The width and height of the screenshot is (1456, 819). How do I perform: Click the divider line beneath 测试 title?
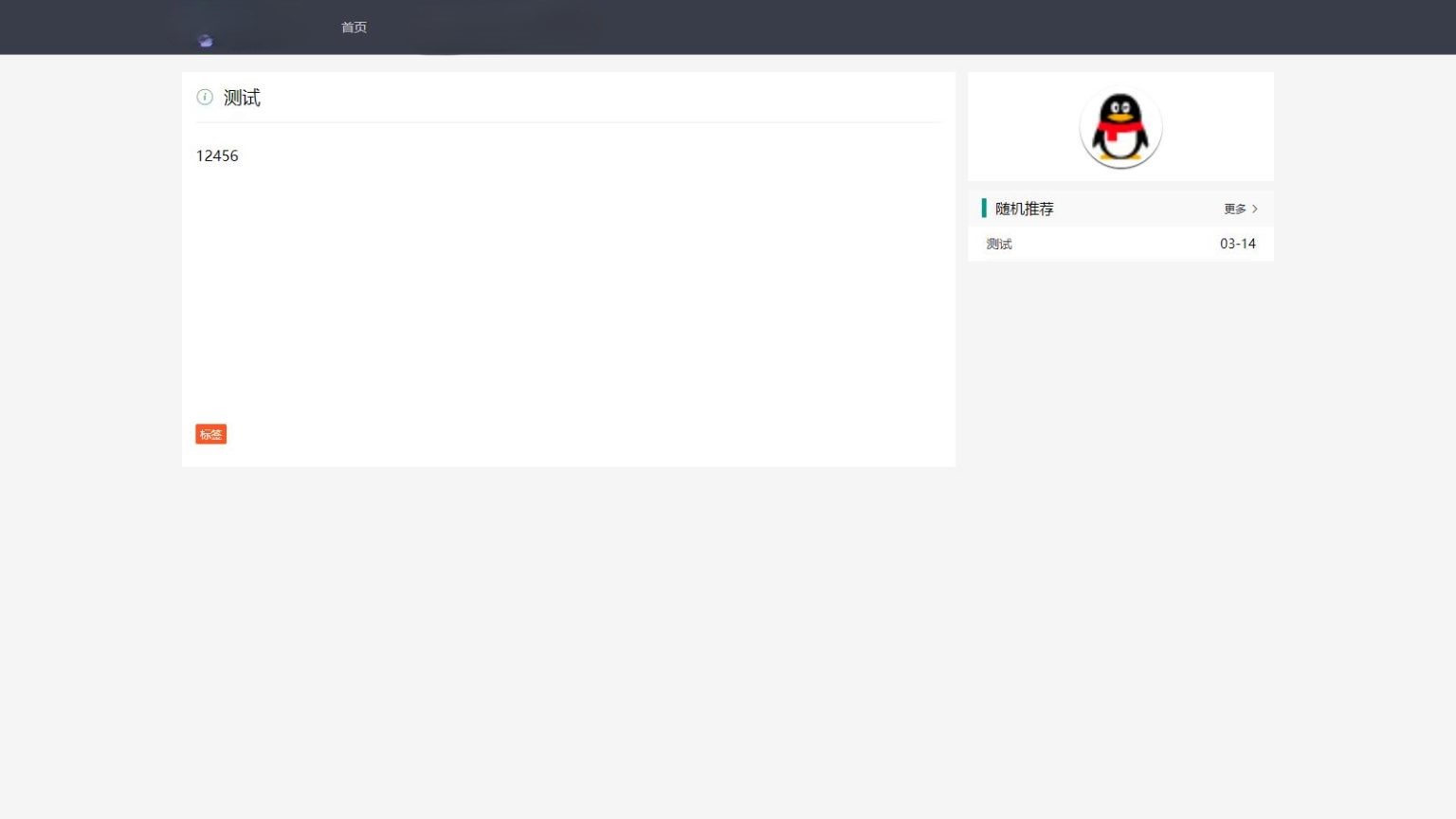[569, 122]
